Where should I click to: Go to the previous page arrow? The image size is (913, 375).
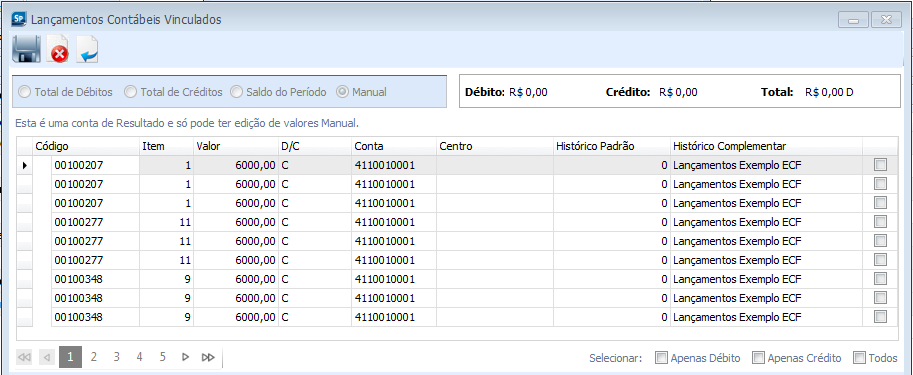pyautogui.click(x=48, y=357)
